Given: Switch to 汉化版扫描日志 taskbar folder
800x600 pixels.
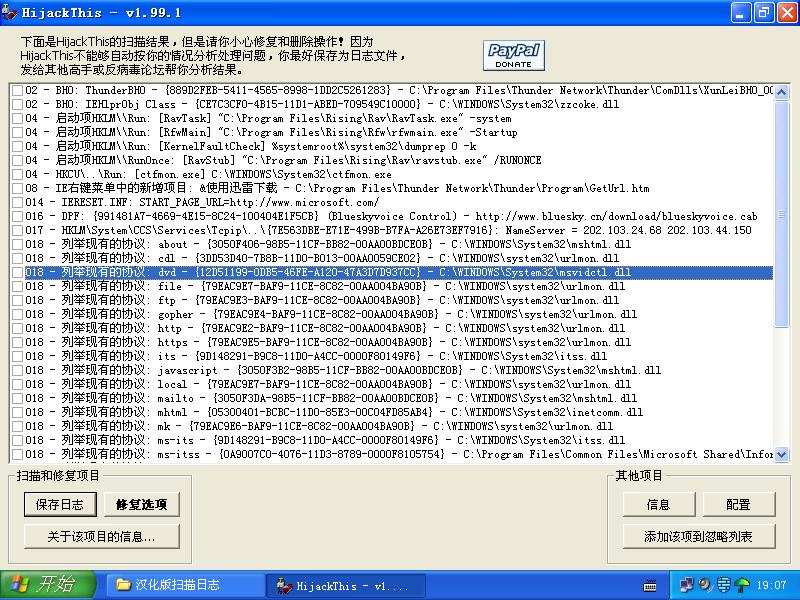Looking at the screenshot, I should click(x=185, y=585).
